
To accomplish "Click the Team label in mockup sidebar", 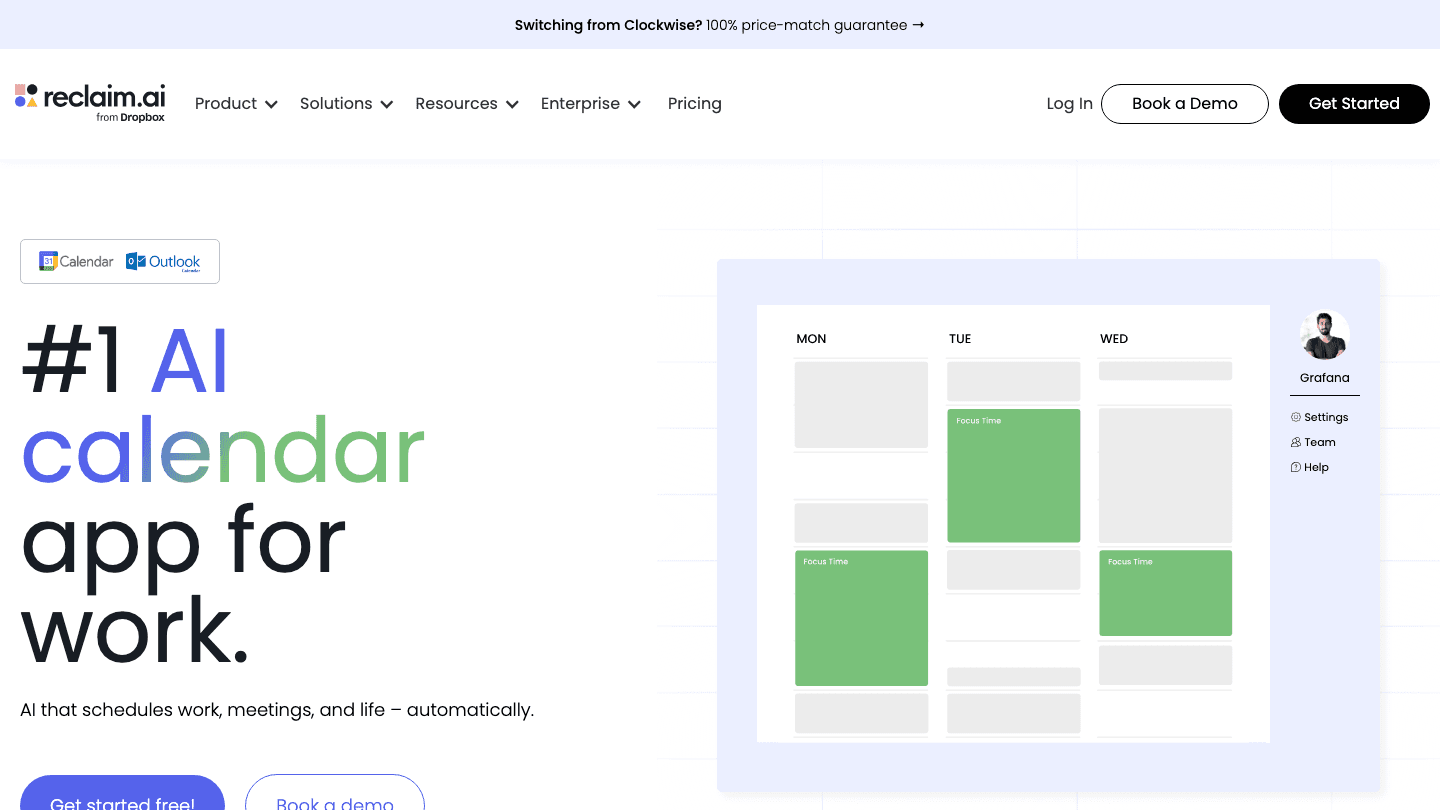I will pos(1320,442).
